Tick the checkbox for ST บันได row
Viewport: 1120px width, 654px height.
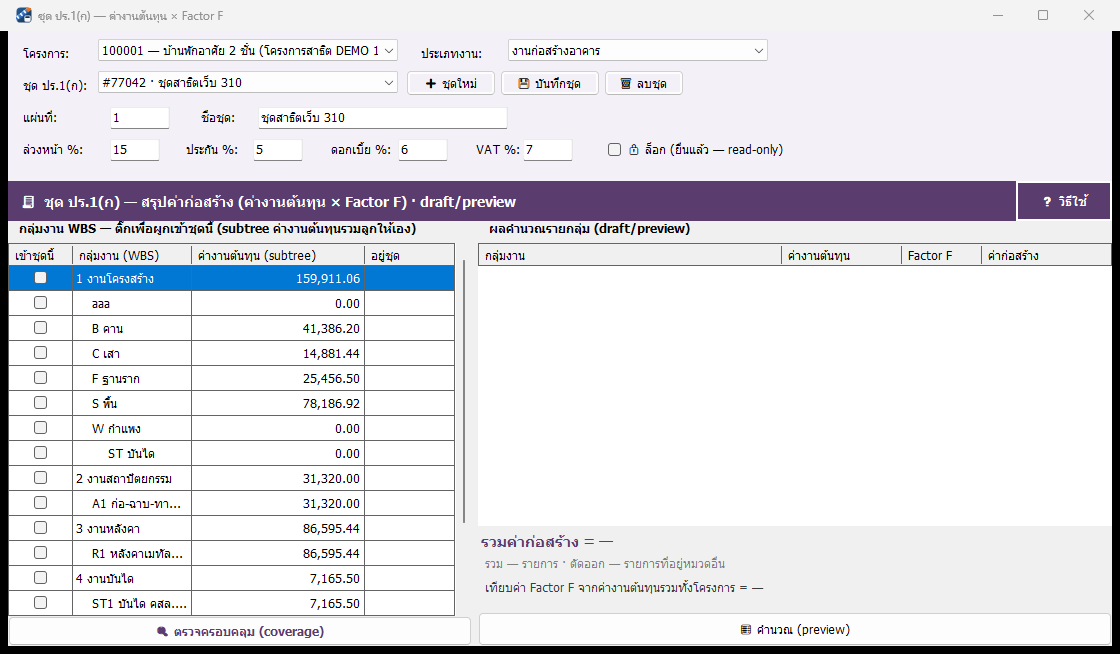pyautogui.click(x=41, y=453)
